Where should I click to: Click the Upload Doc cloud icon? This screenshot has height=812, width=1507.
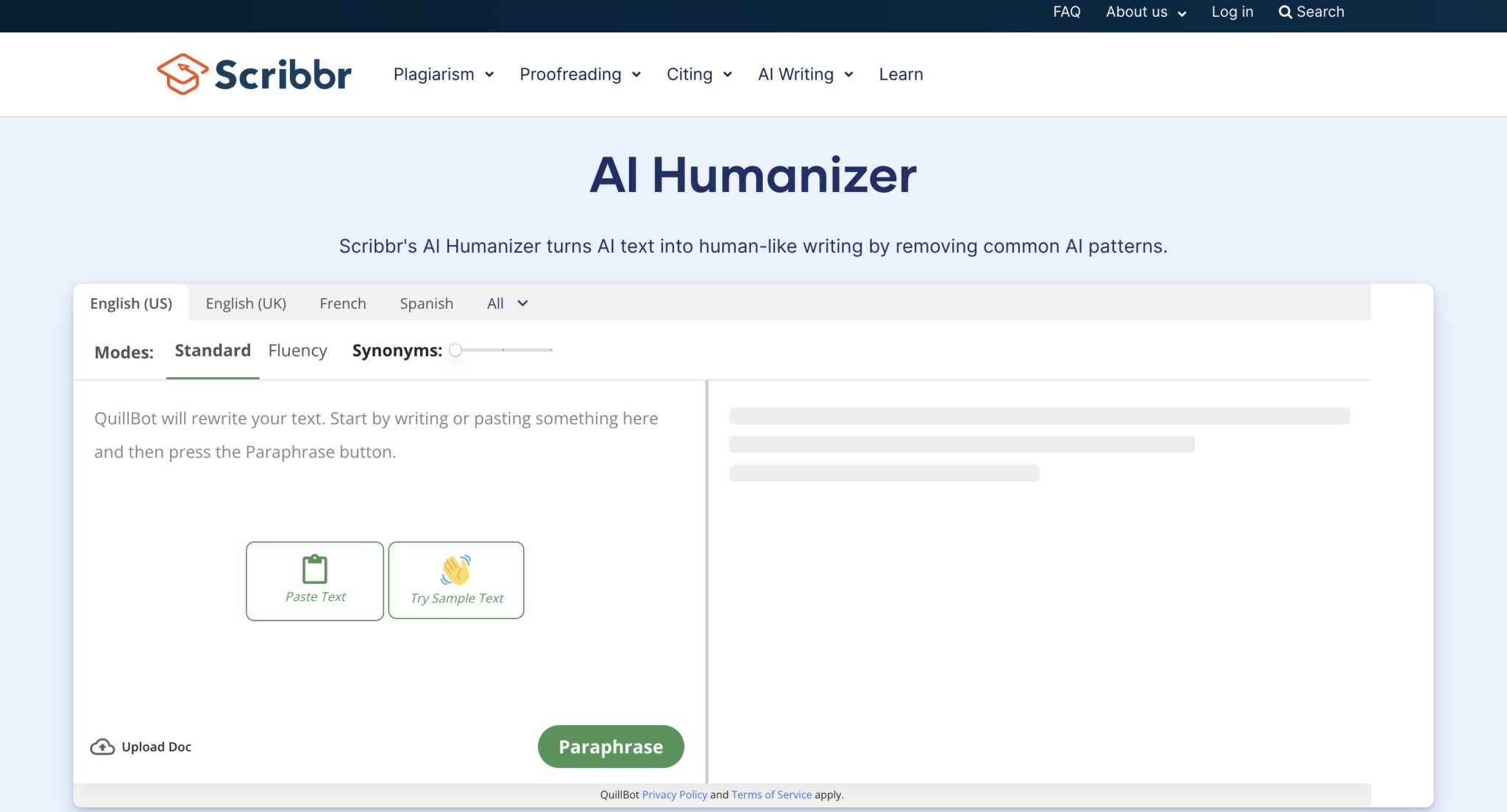tap(102, 747)
